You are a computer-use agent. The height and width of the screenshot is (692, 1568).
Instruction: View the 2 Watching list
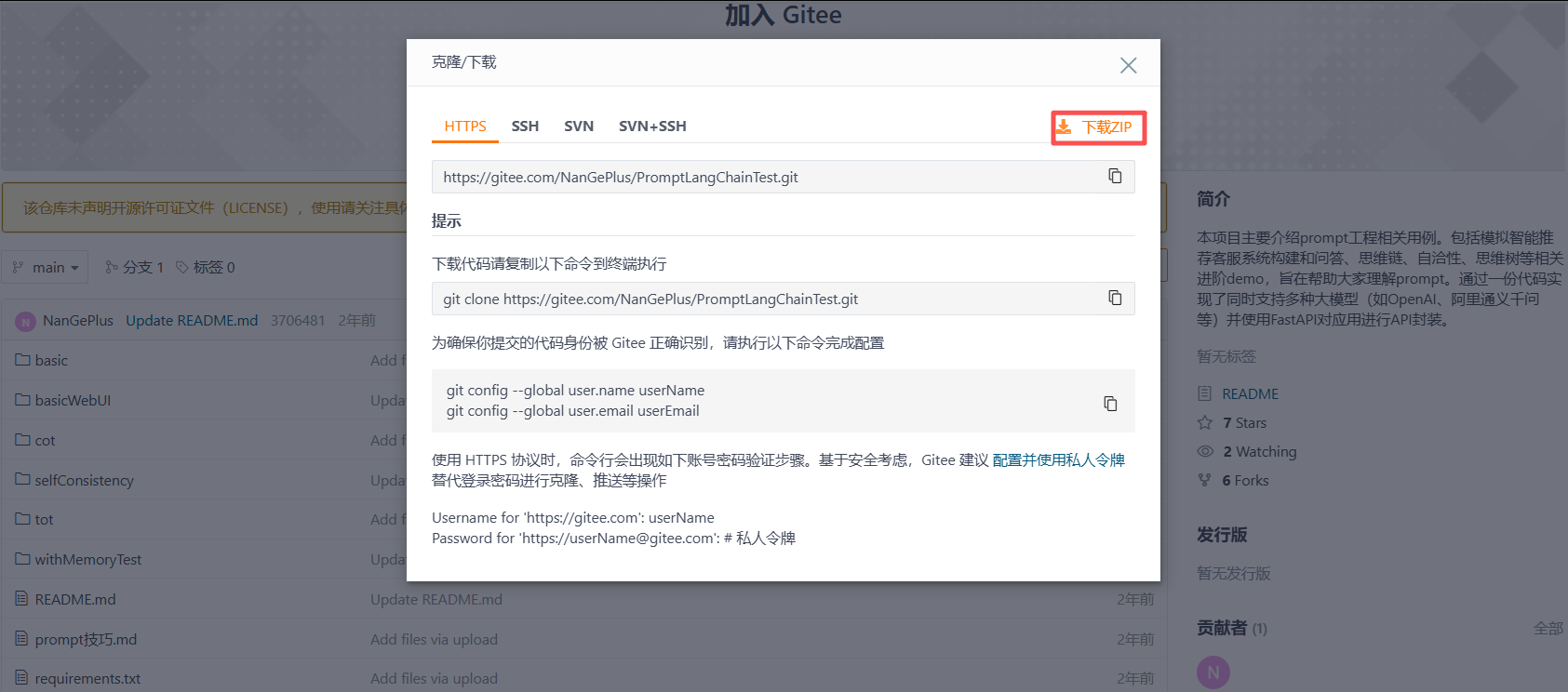[x=1260, y=452]
